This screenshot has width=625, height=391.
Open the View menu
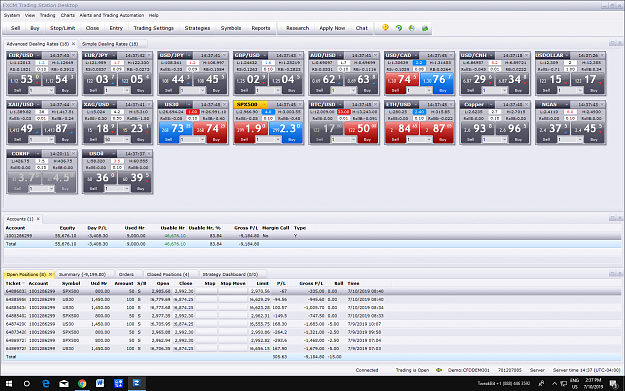click(30, 15)
